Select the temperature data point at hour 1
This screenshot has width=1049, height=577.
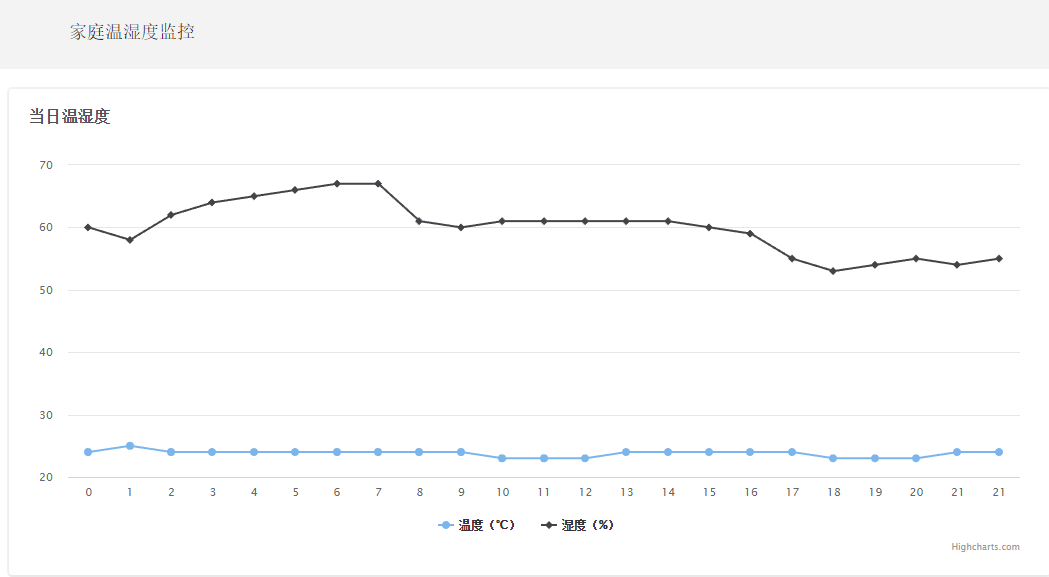130,446
